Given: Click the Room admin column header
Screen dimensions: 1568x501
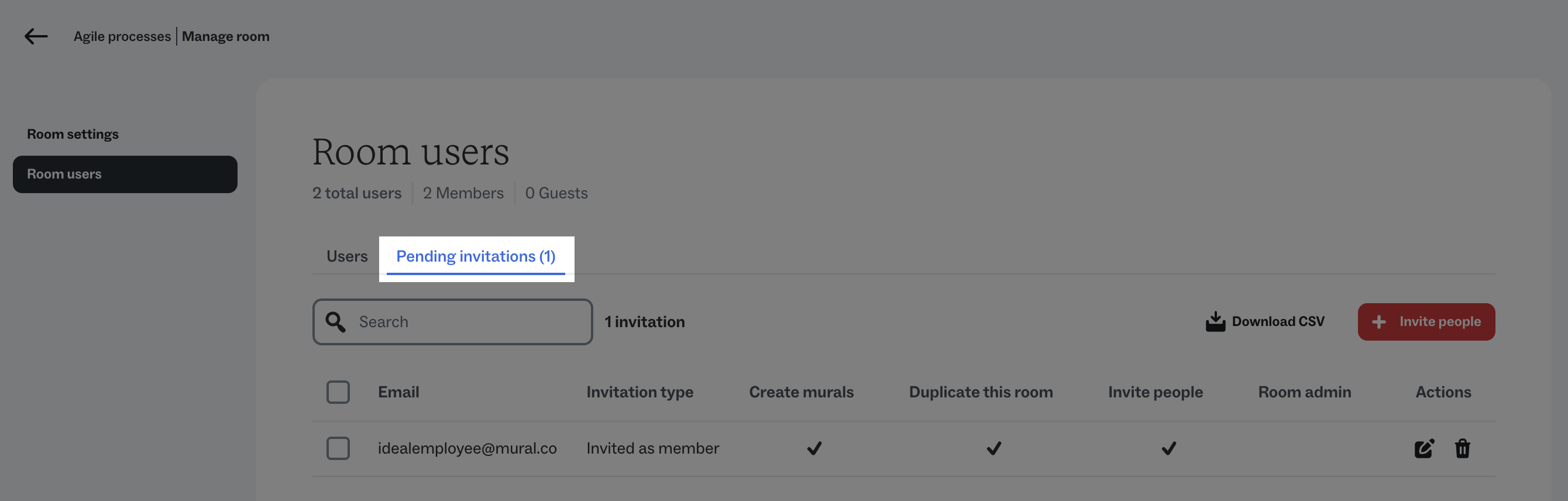Looking at the screenshot, I should point(1305,392).
